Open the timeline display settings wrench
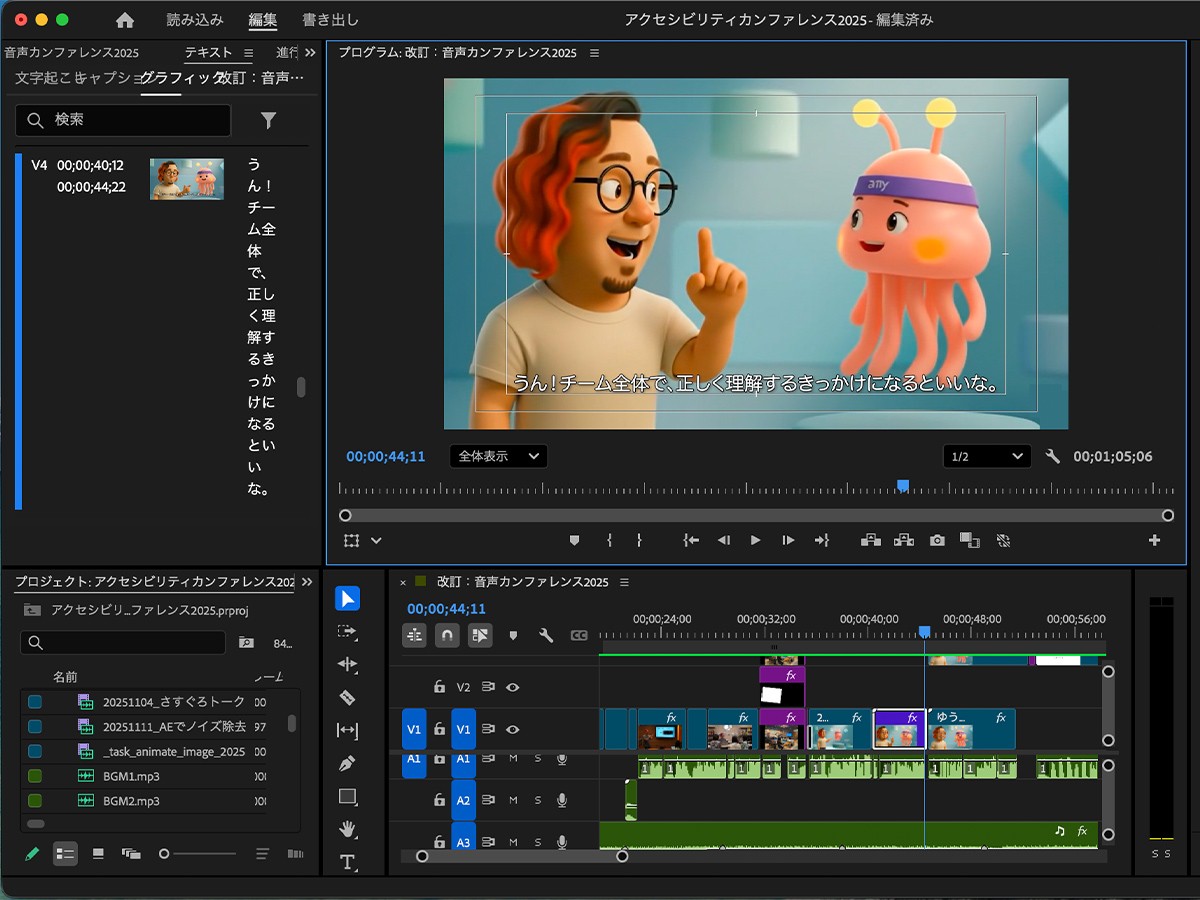The image size is (1200, 900). 546,635
